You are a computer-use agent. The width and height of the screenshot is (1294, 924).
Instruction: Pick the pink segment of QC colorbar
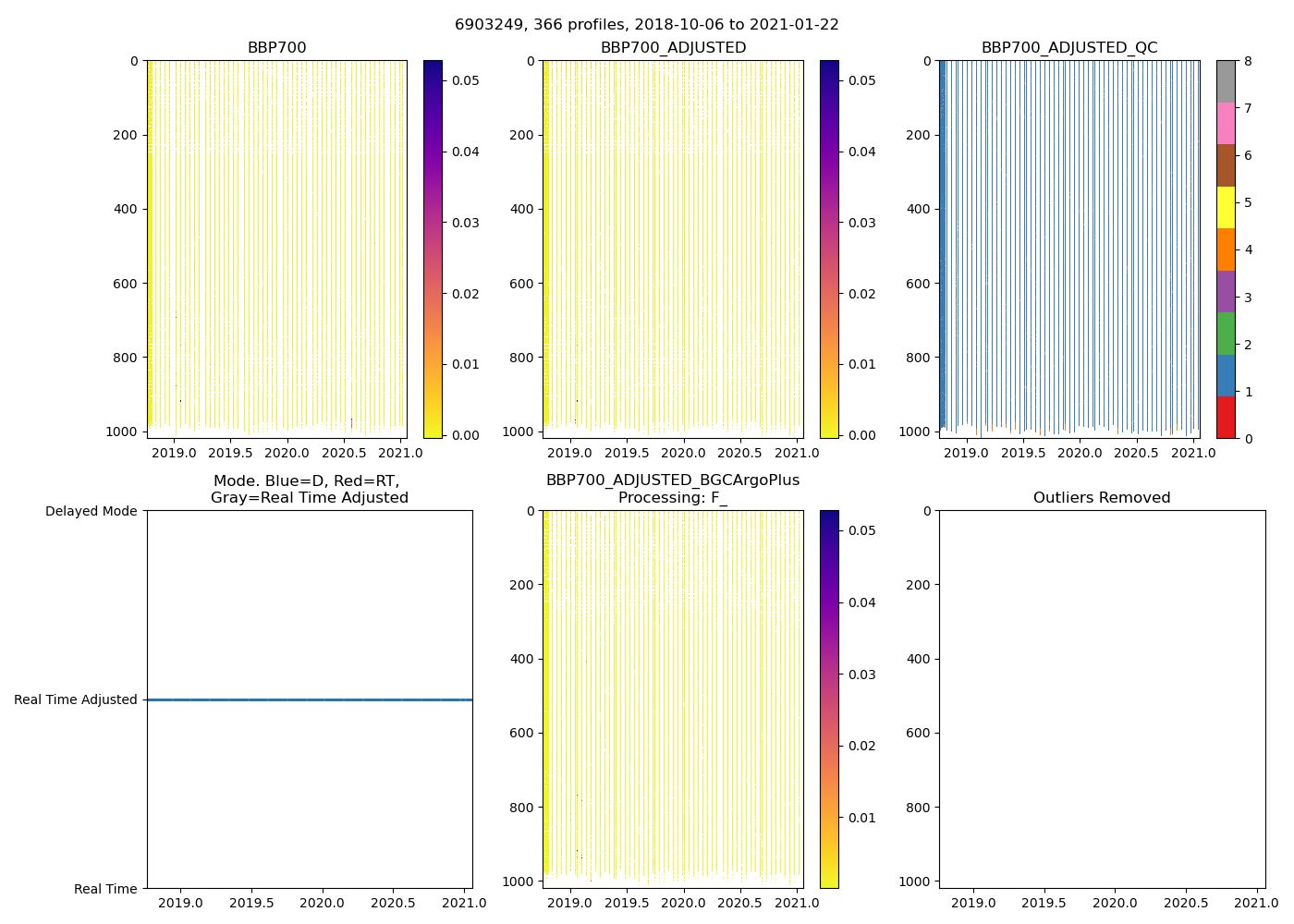[1226, 124]
